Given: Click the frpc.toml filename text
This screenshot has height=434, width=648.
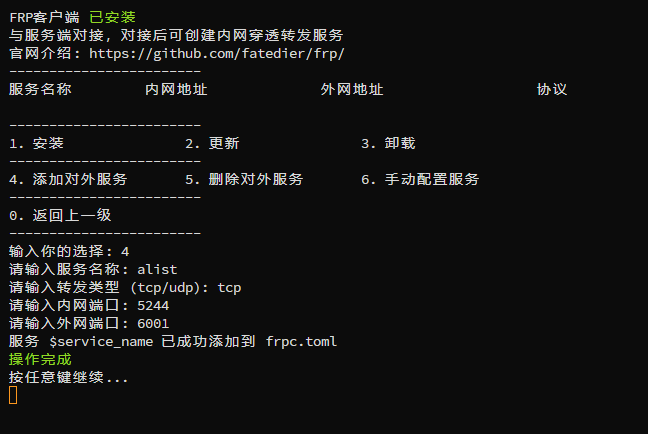Looking at the screenshot, I should tap(301, 341).
